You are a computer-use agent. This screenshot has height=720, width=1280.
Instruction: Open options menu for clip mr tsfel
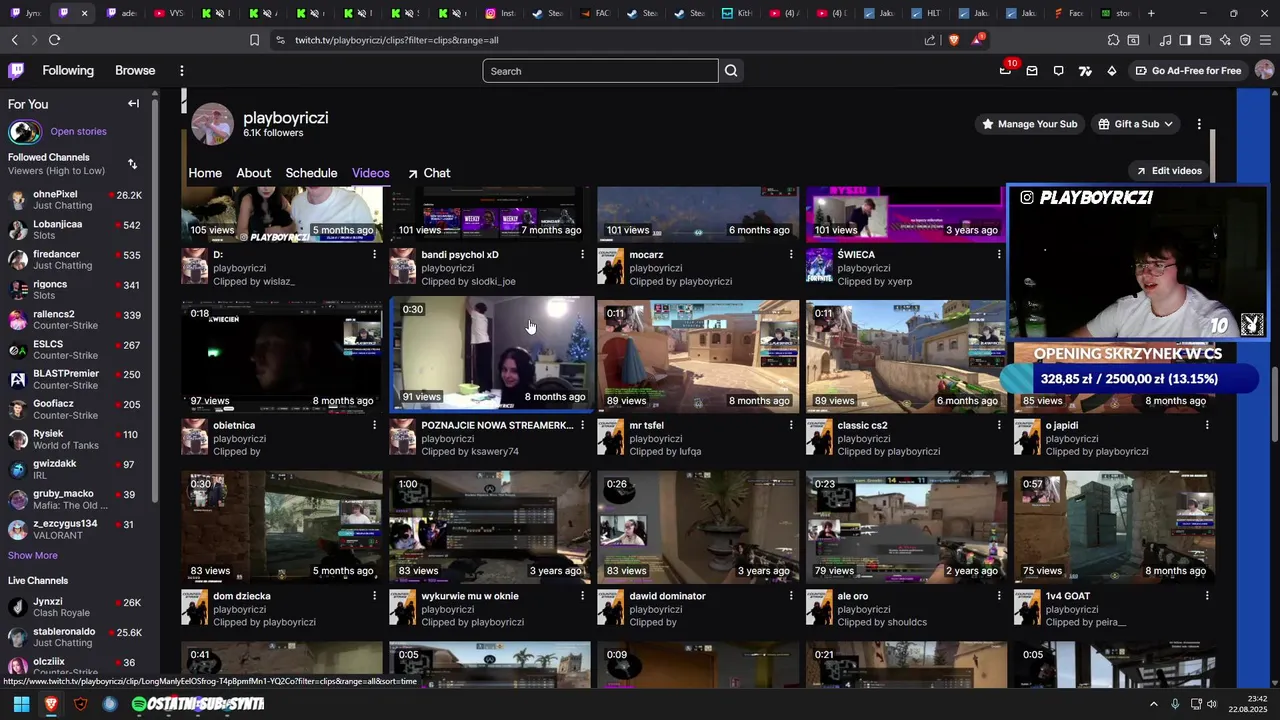[791, 425]
